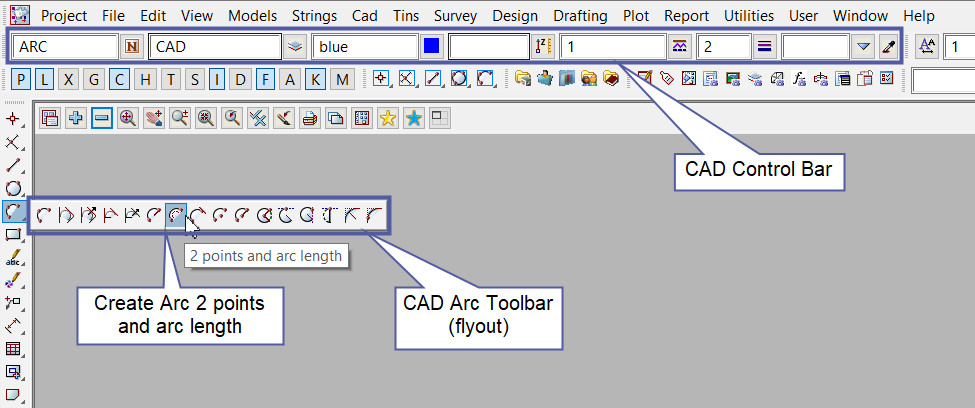975x408 pixels.
Task: Toggle the F snap button
Action: point(266,80)
